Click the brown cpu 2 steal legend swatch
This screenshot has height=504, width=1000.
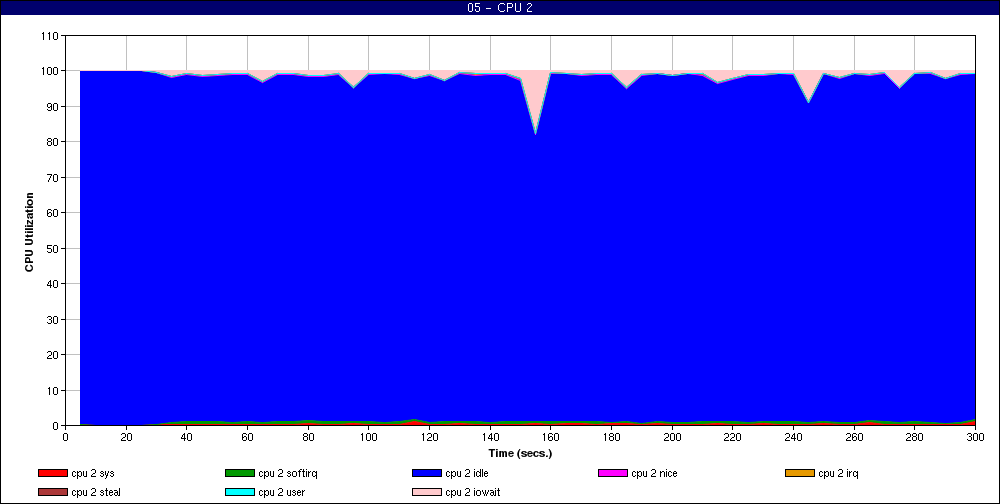point(53,493)
